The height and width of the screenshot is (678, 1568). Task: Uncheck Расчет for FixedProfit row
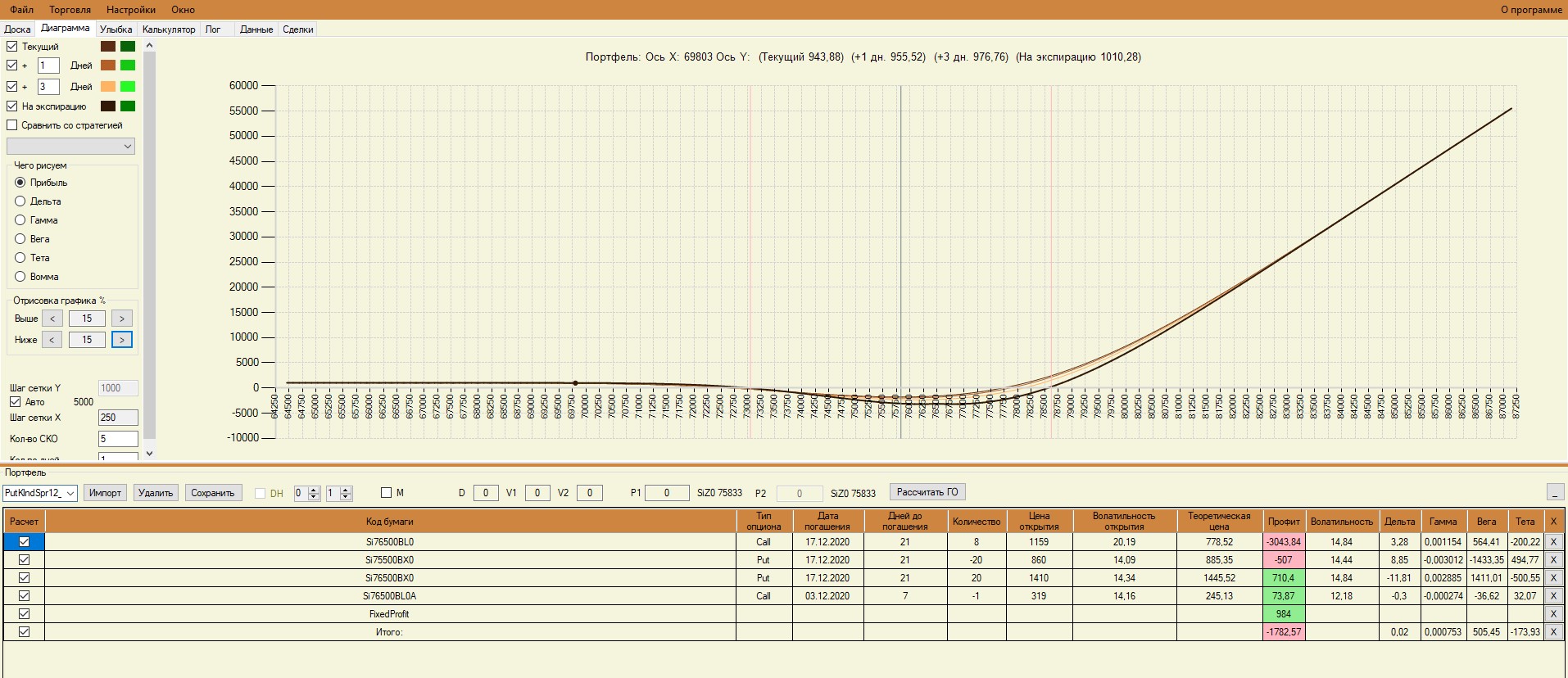pyautogui.click(x=24, y=614)
